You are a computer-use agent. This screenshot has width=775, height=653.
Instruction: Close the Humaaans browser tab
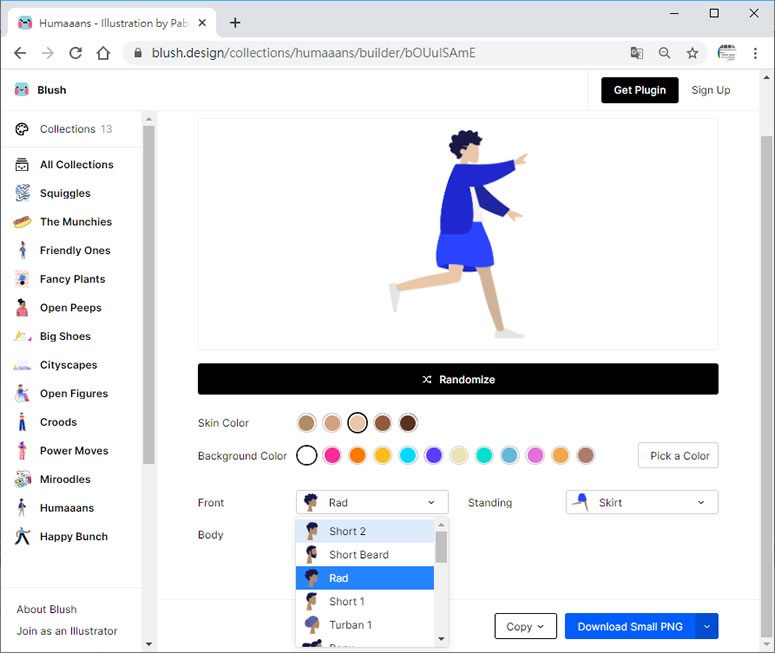[x=202, y=23]
